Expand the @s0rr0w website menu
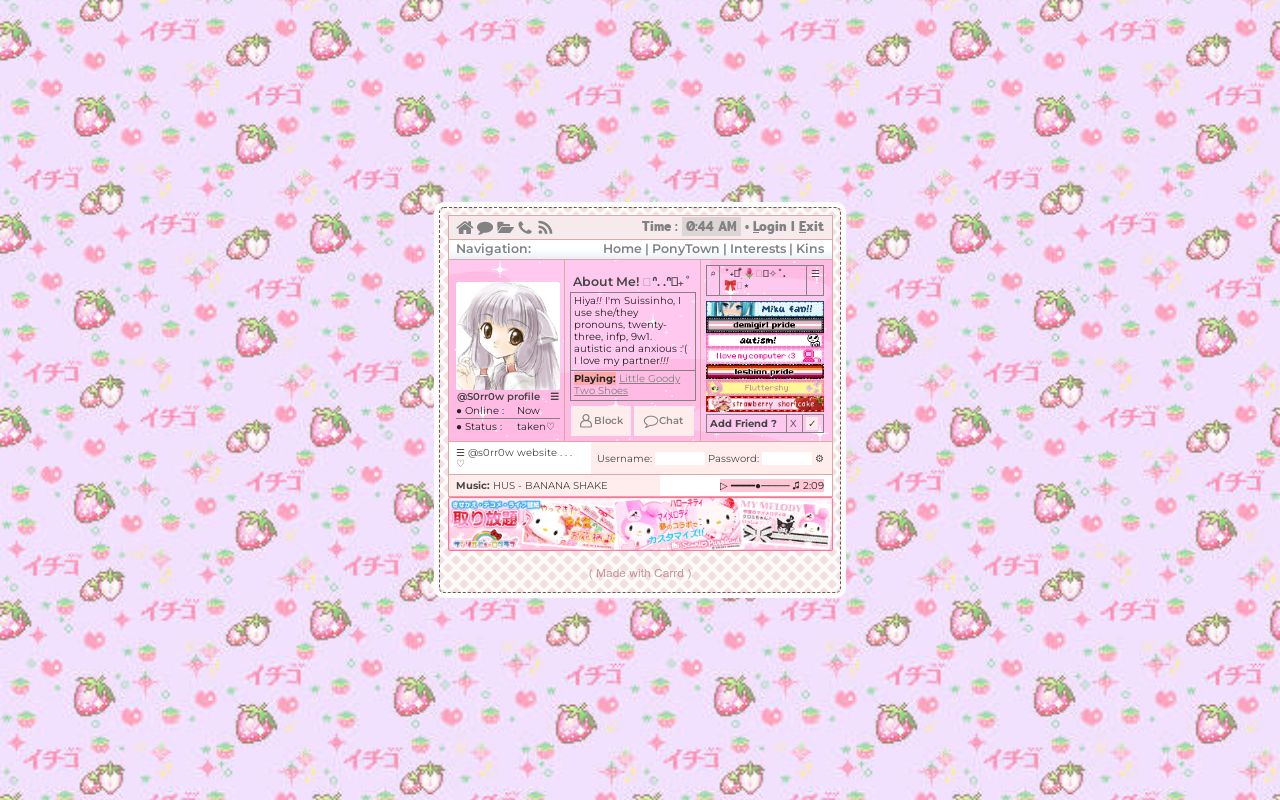1280x800 pixels. [x=461, y=453]
